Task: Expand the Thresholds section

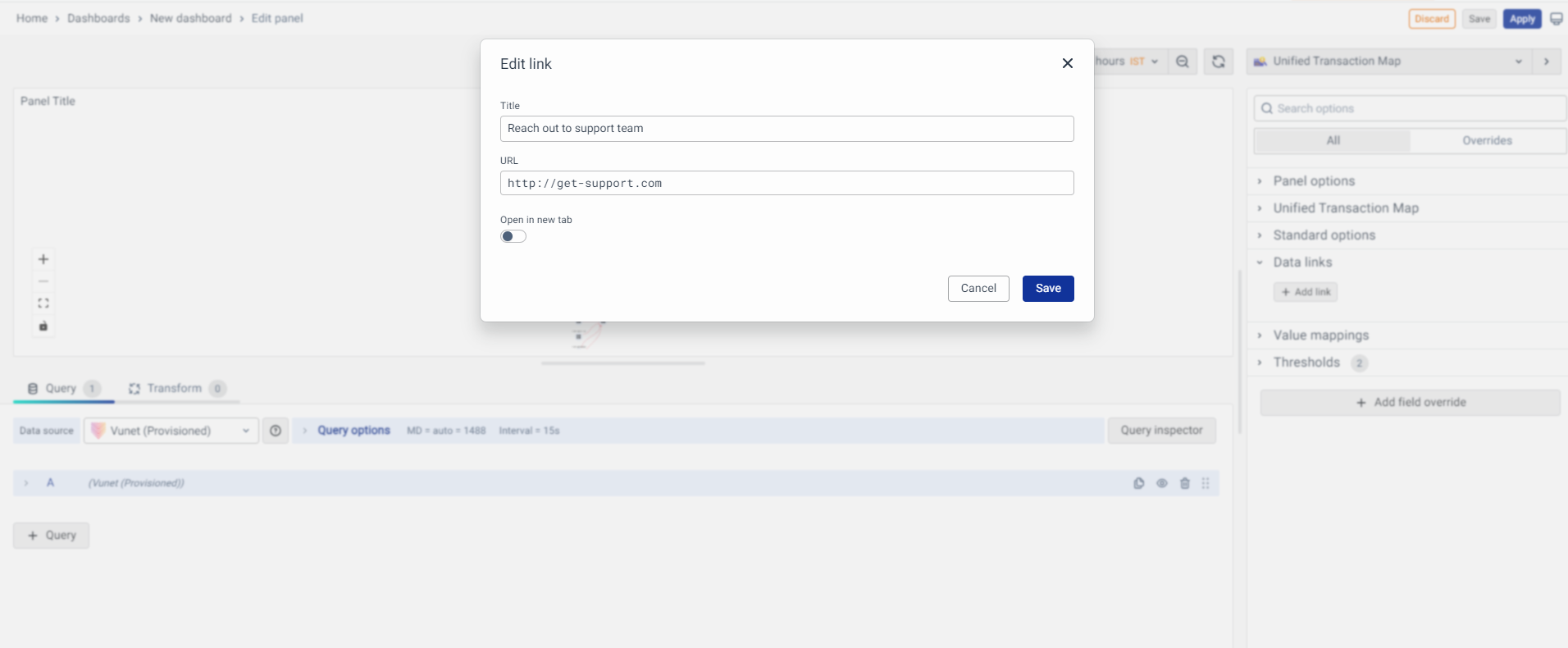Action: pyautogui.click(x=1306, y=363)
